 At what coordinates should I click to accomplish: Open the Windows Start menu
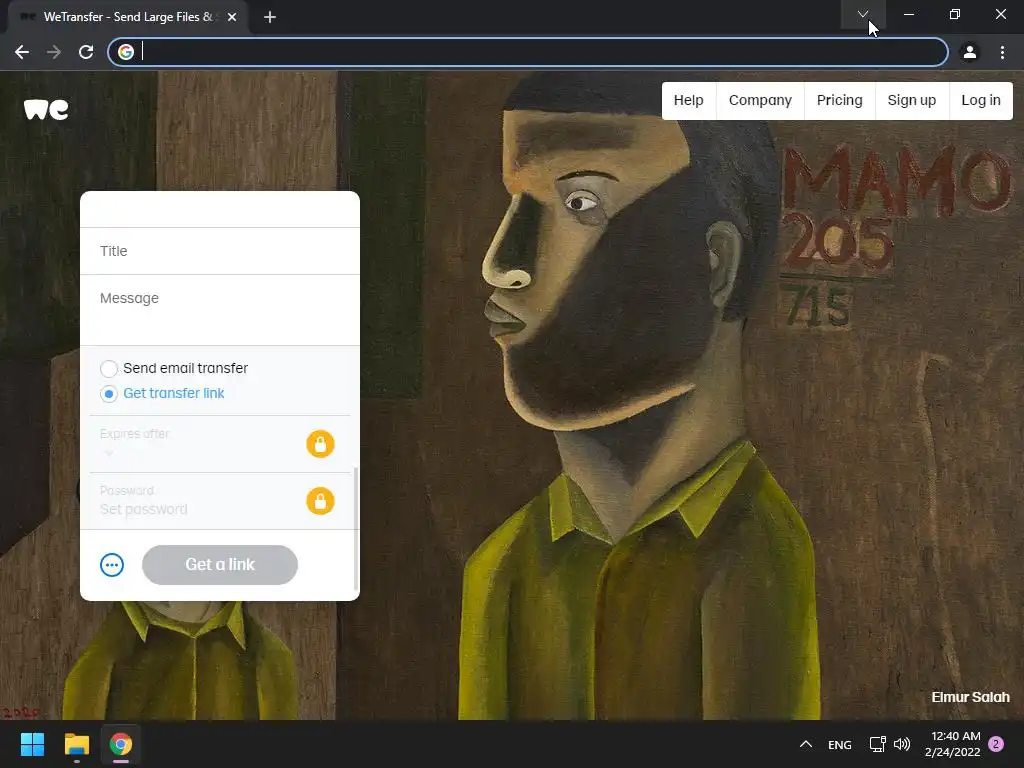click(32, 744)
